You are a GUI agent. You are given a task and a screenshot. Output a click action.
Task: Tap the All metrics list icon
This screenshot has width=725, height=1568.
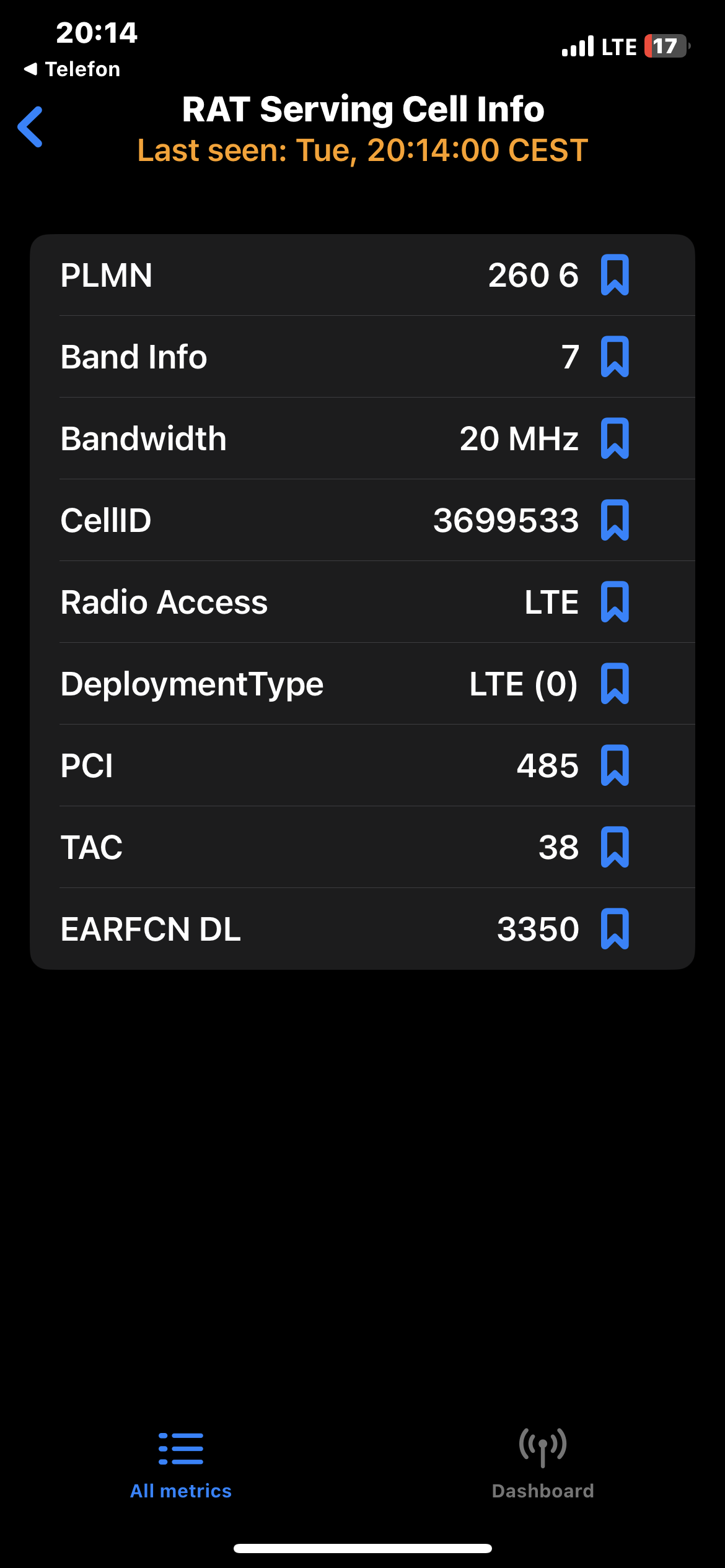pos(180,1448)
